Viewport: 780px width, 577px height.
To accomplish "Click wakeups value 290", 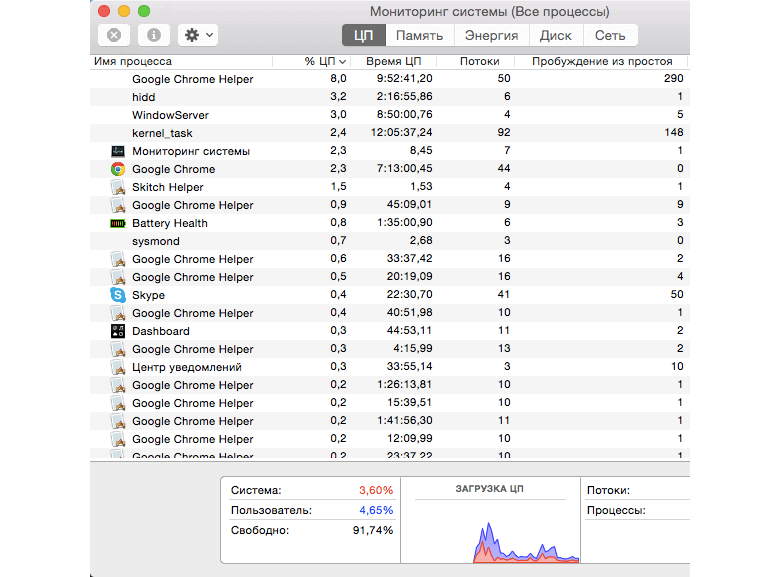I will pyautogui.click(x=674, y=79).
